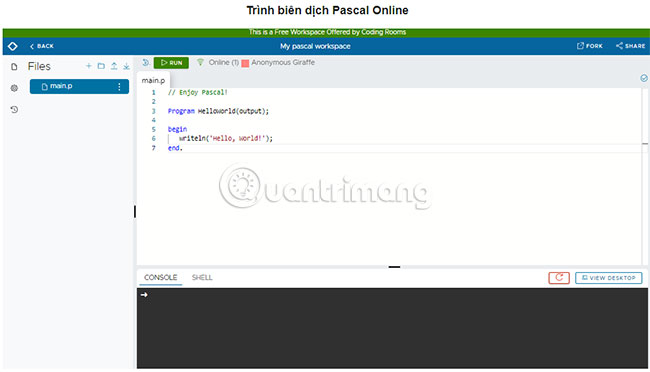Click the horizontal divider handle above the console
The image size is (650, 372).
(394, 267)
